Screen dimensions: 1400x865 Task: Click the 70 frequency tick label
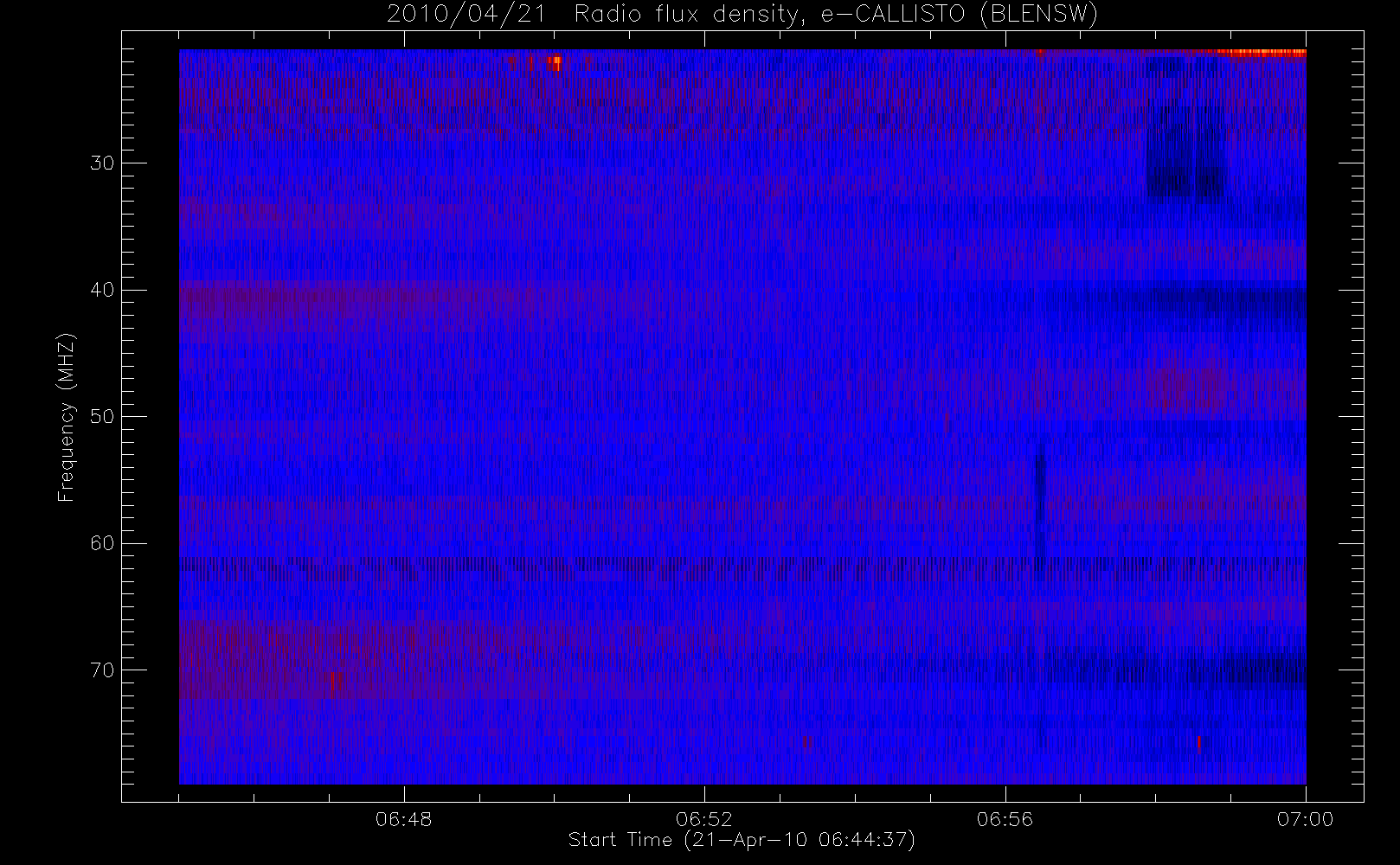pos(102,670)
